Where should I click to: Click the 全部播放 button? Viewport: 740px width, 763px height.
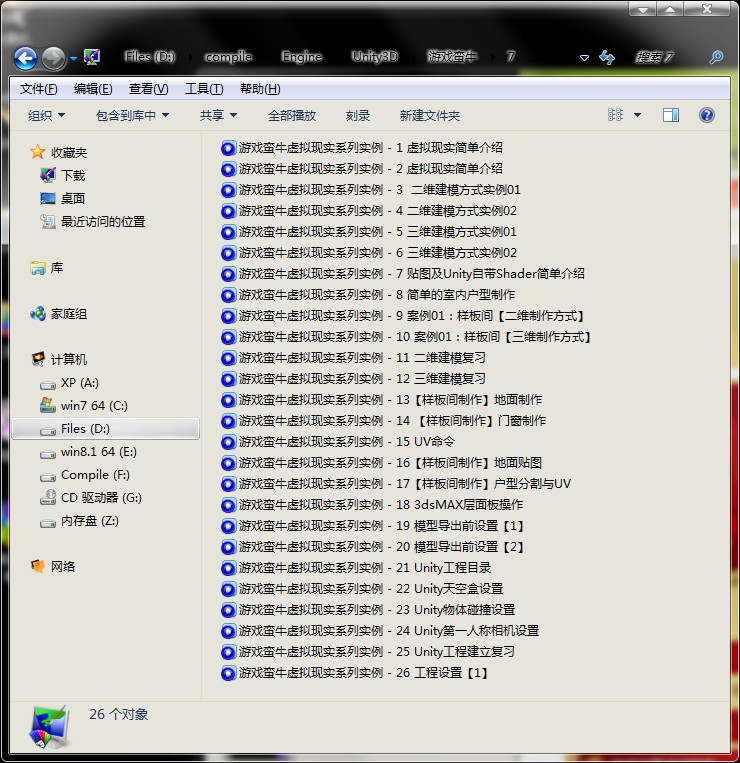[292, 115]
